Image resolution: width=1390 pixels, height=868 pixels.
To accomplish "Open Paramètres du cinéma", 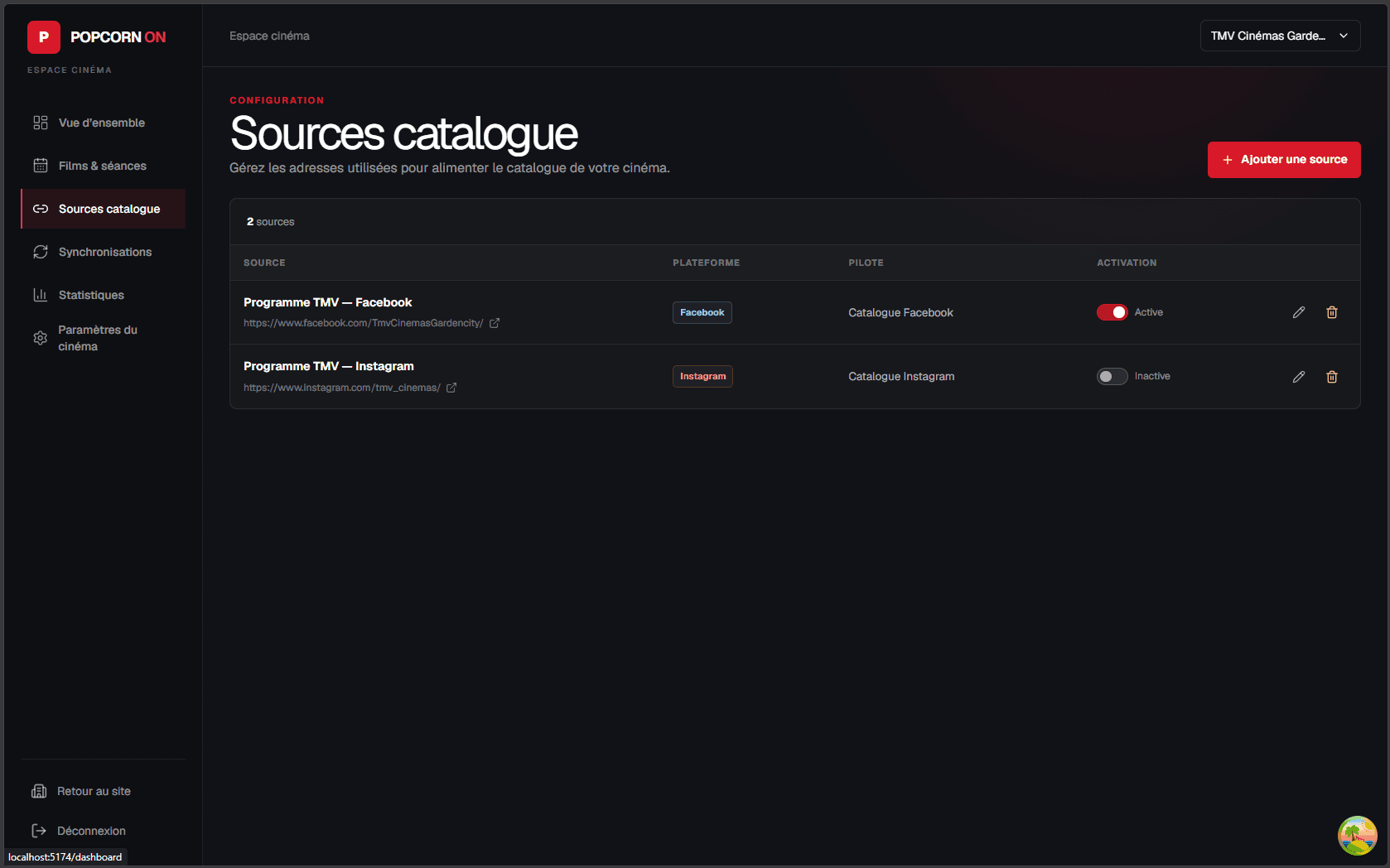I will 103,338.
